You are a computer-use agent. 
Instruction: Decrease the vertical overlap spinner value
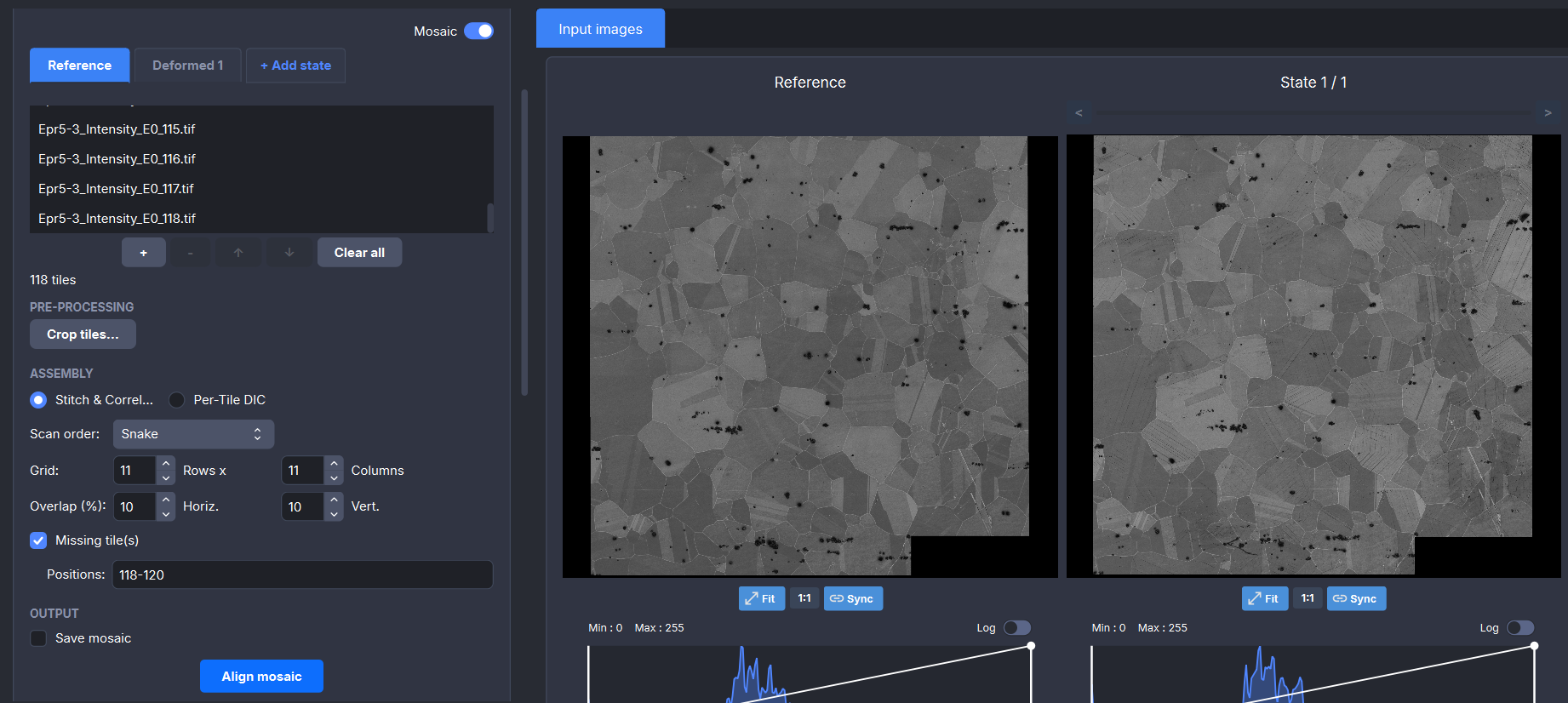(335, 514)
